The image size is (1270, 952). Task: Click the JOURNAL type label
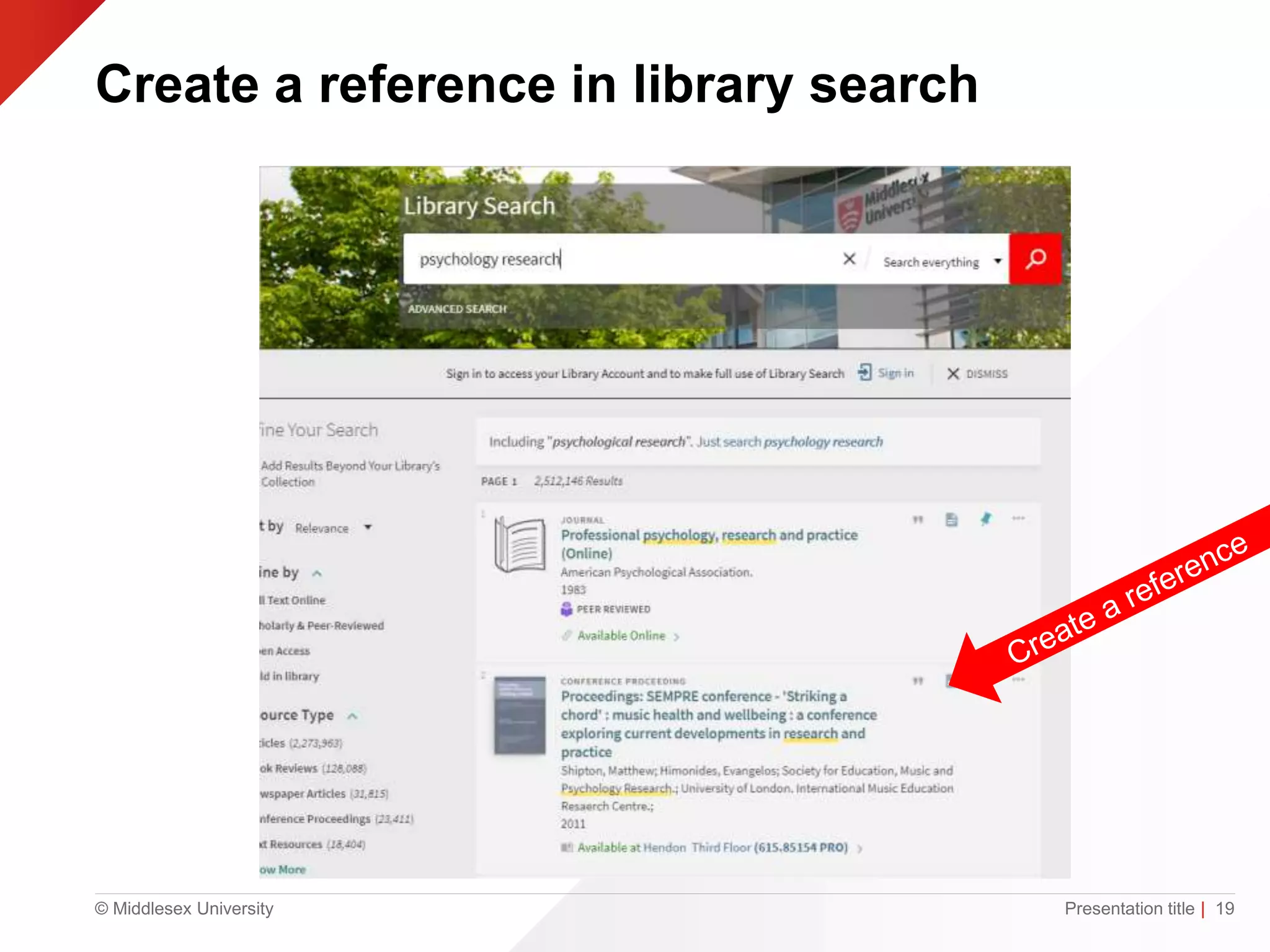582,520
